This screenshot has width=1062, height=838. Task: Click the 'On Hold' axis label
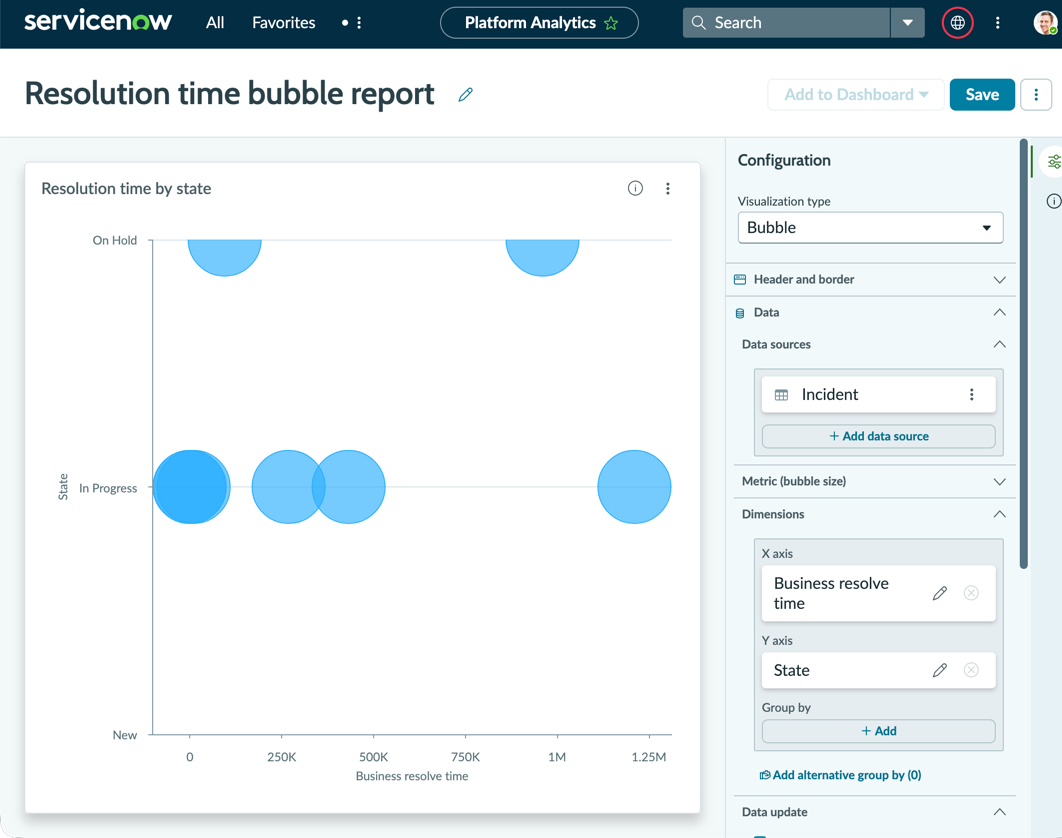pos(114,240)
